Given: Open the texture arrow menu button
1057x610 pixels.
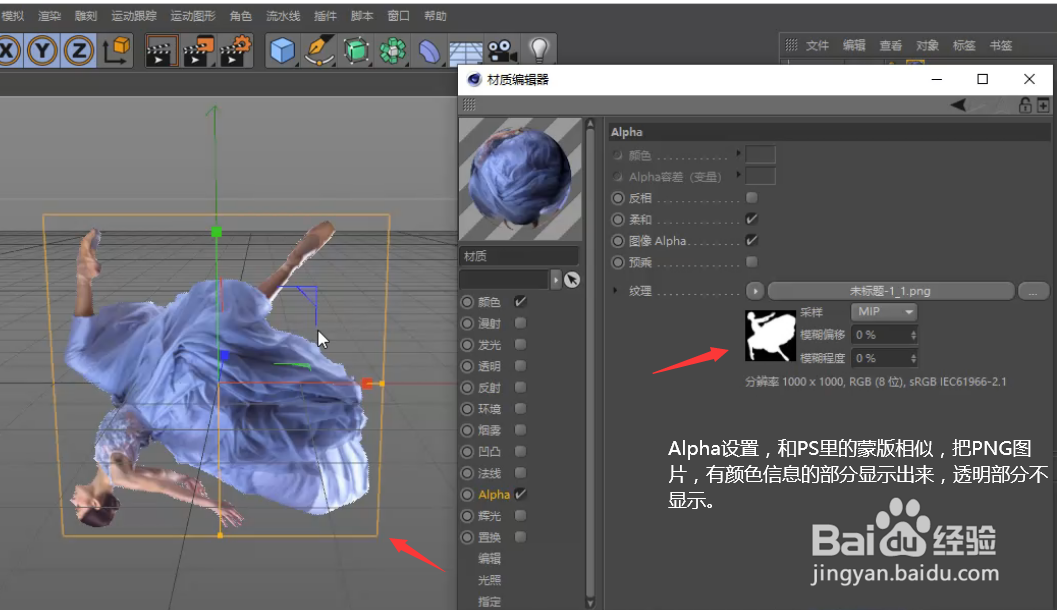Looking at the screenshot, I should 755,291.
